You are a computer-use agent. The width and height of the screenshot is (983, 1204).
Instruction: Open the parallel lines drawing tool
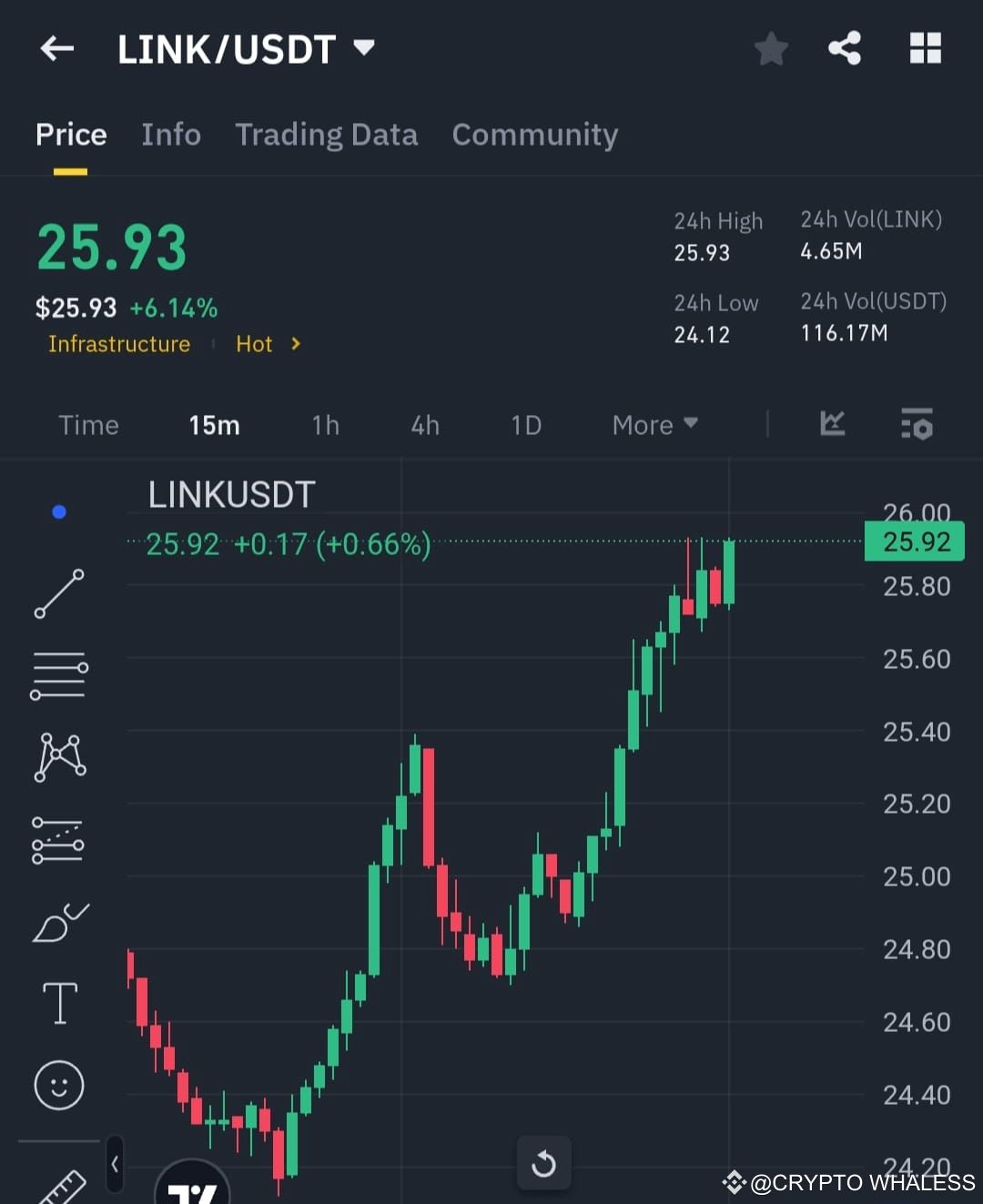point(58,674)
